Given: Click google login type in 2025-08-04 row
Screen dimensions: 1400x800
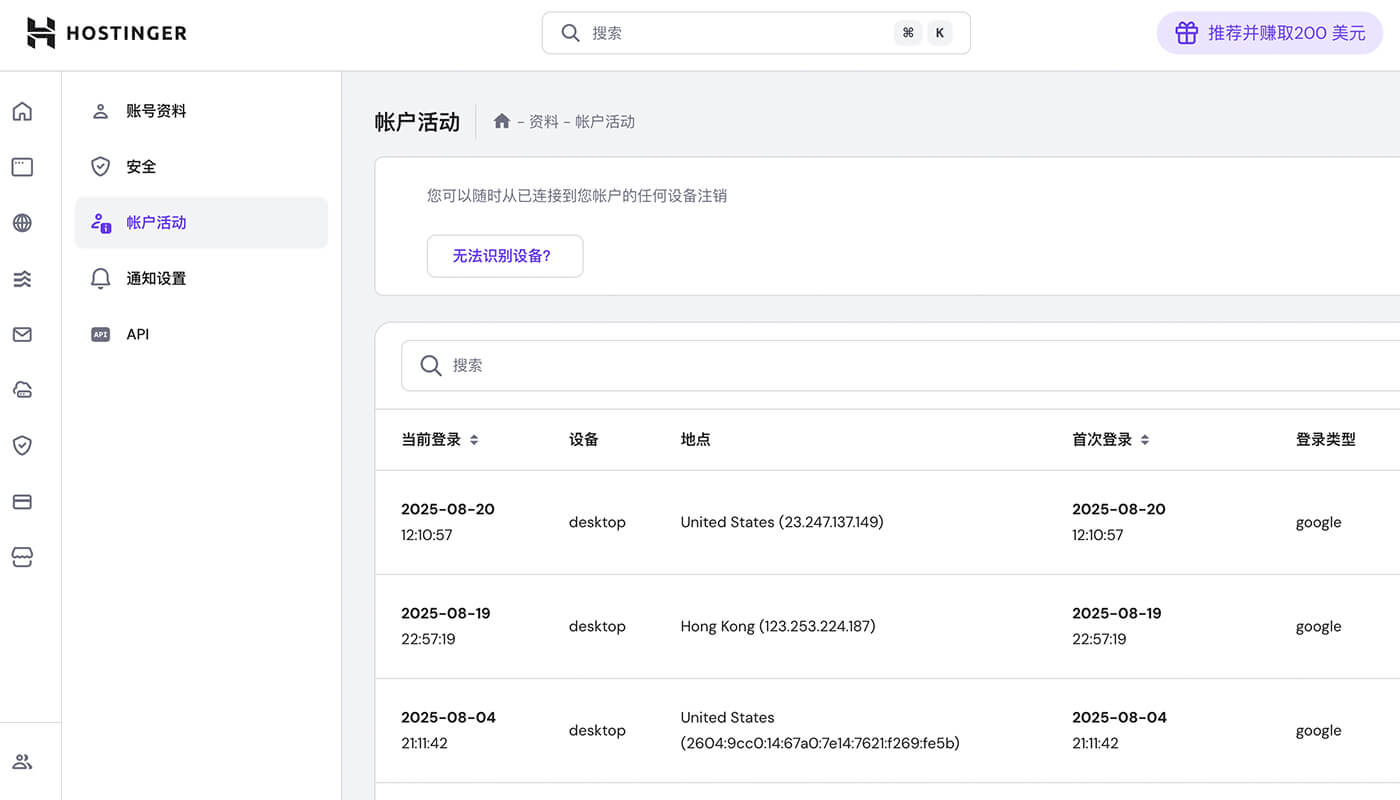Looking at the screenshot, I should [1319, 731].
